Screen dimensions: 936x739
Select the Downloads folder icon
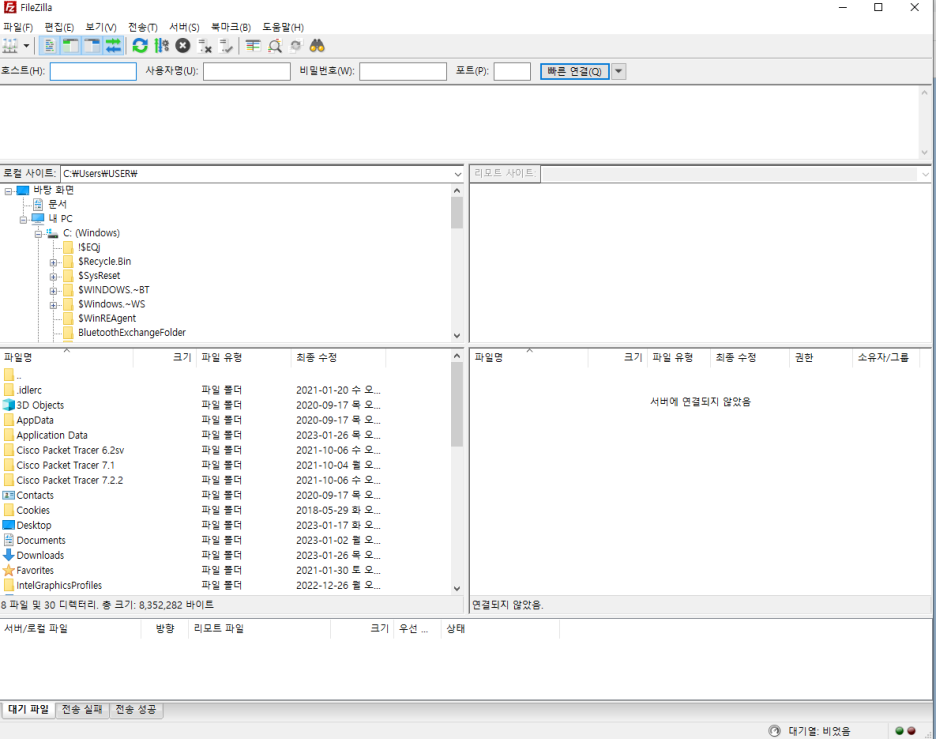click(x=8, y=555)
